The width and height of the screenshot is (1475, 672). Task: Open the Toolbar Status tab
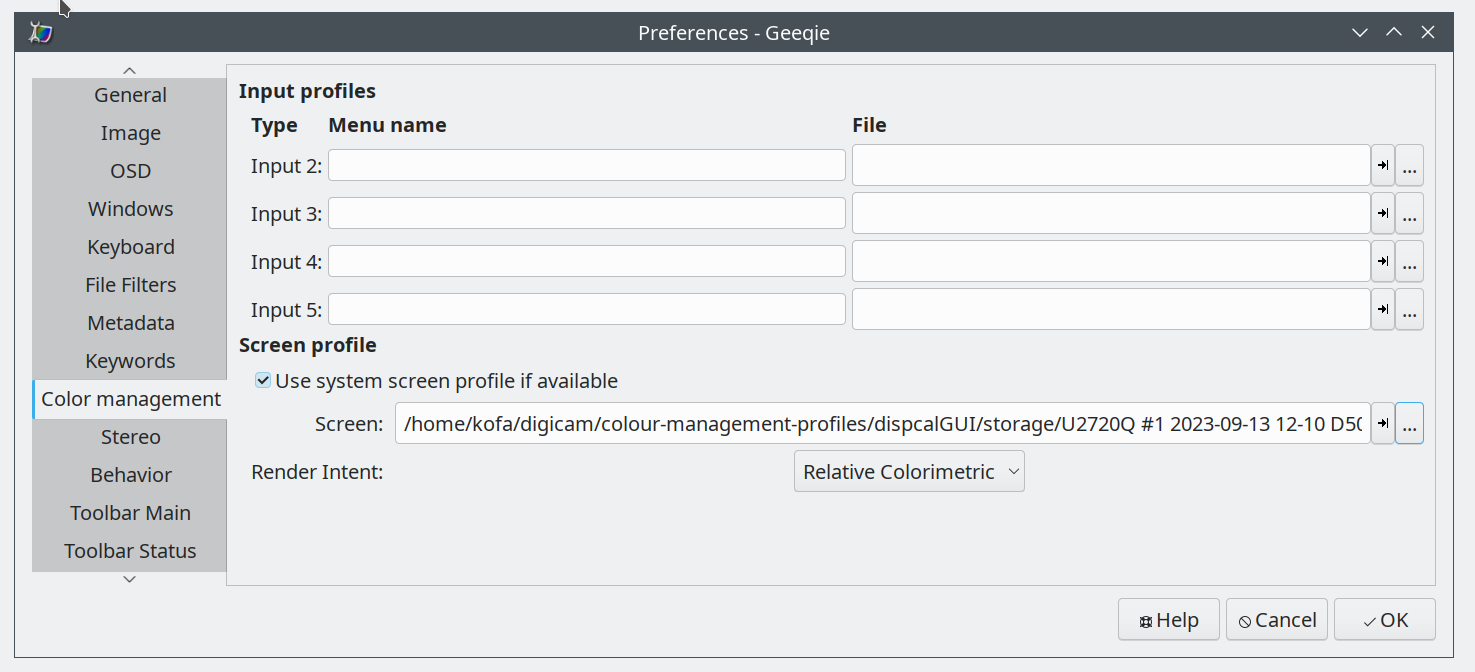(130, 551)
